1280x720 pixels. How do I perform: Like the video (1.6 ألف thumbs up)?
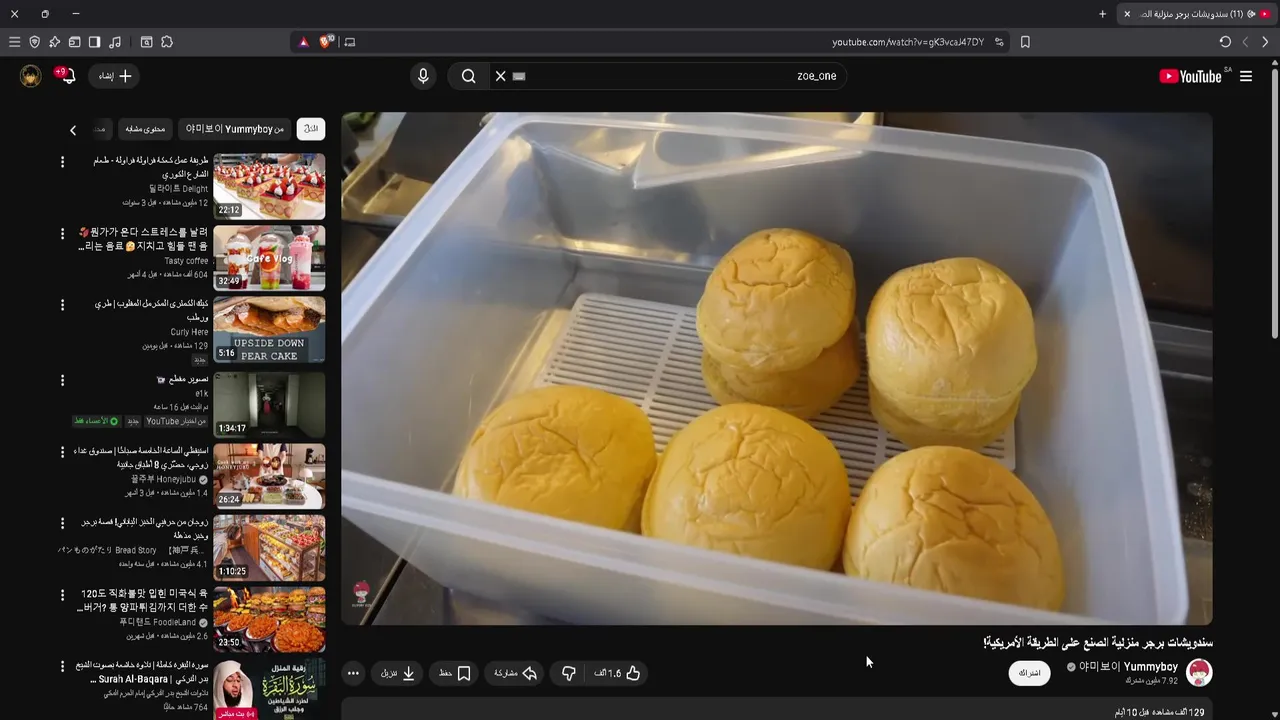pos(617,673)
